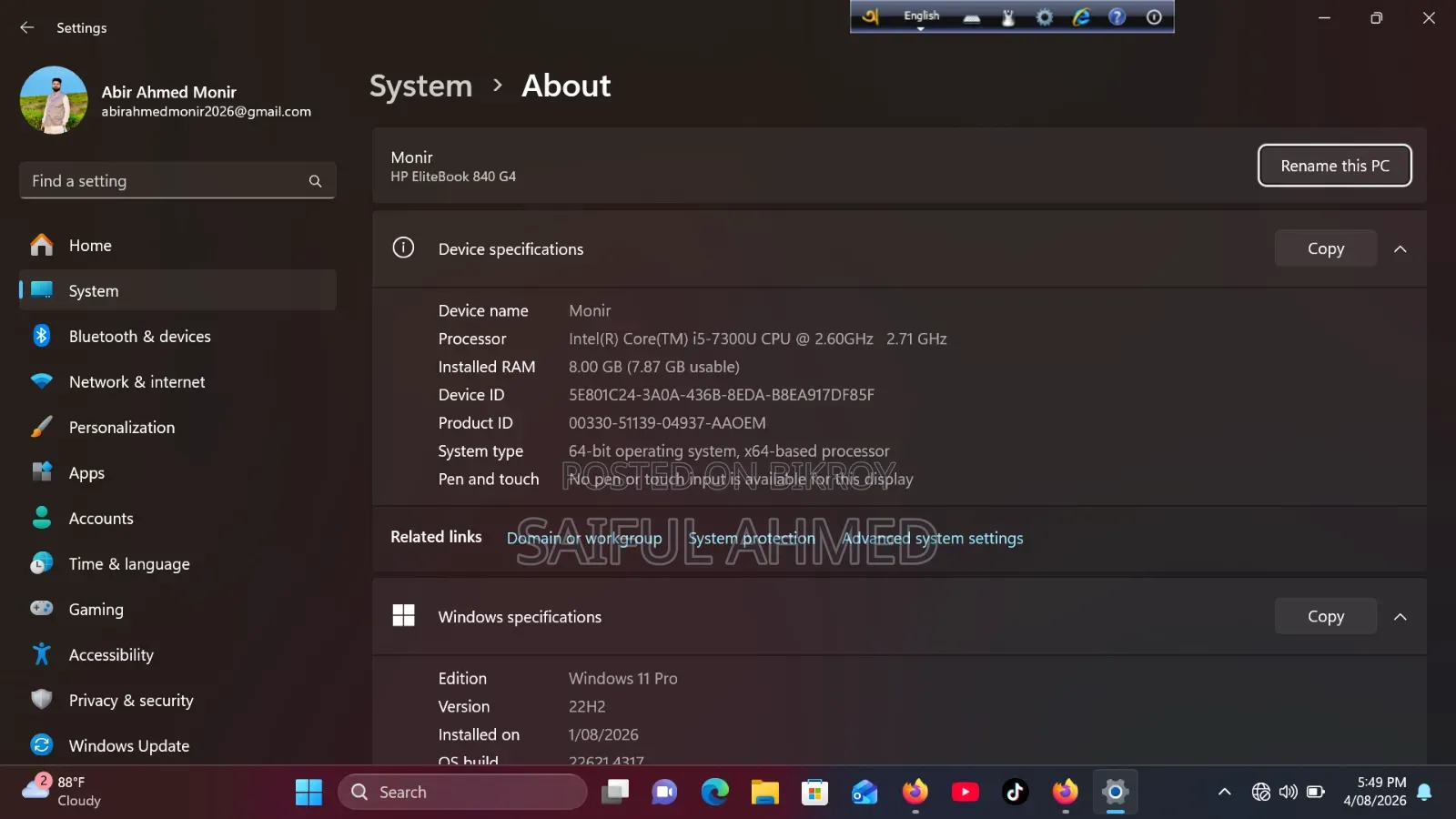Open the 88°F Cloudy weather widget
Image resolution: width=1456 pixels, height=819 pixels.
point(61,792)
